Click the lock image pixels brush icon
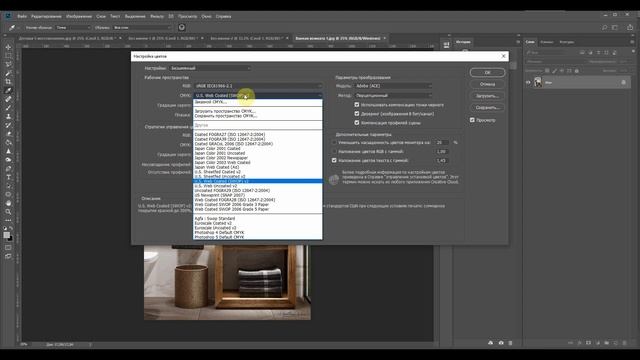Image resolution: width=640 pixels, height=360 pixels. [554, 71]
